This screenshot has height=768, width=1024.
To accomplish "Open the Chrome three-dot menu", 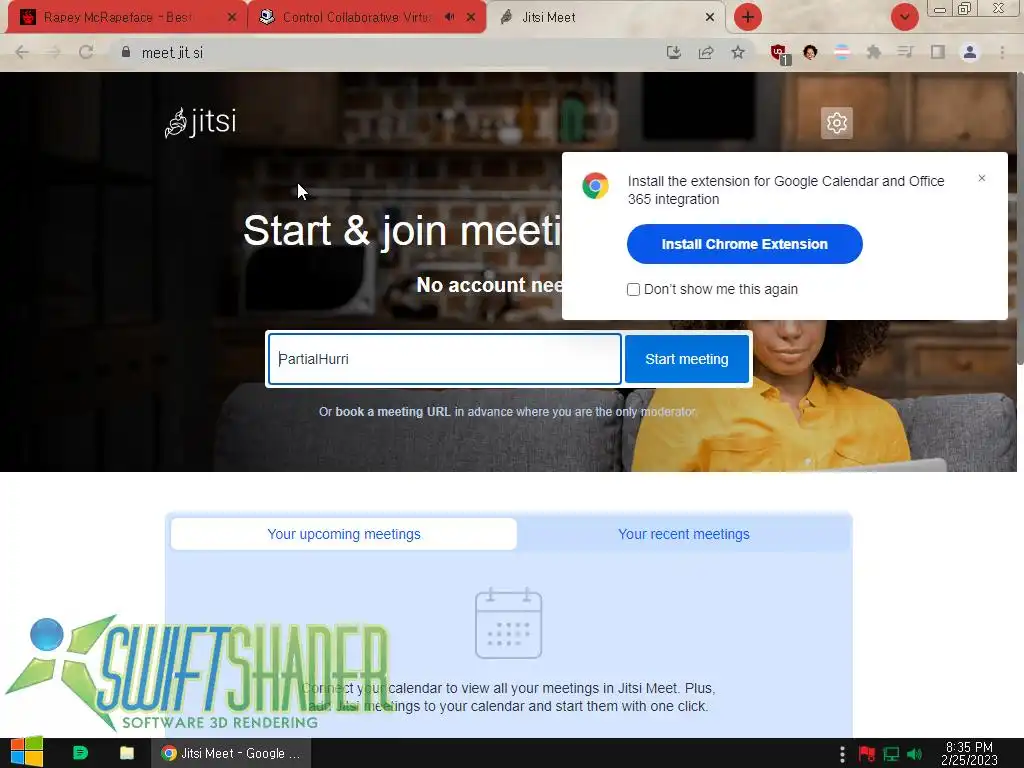I will (1002, 52).
